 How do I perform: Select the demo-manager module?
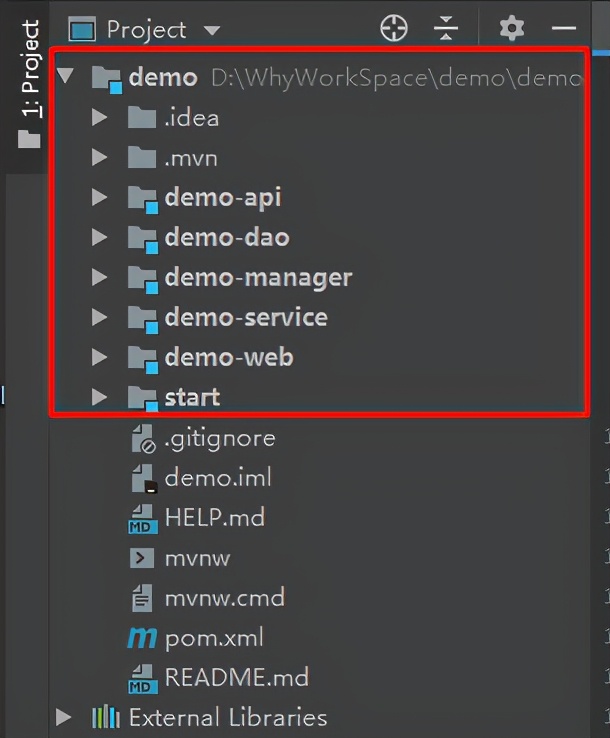pos(258,278)
